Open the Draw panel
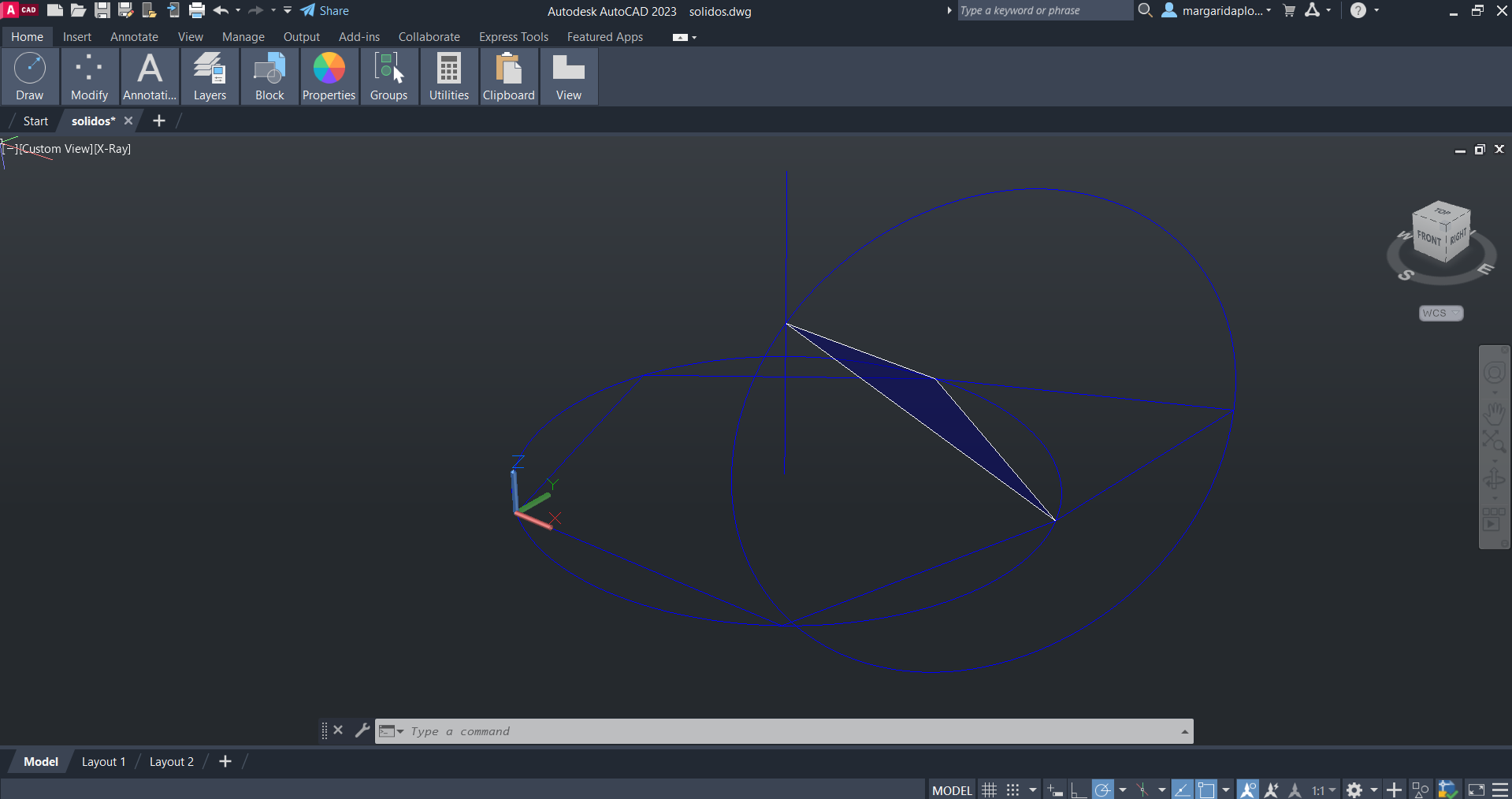The width and height of the screenshot is (1512, 799). (x=30, y=76)
